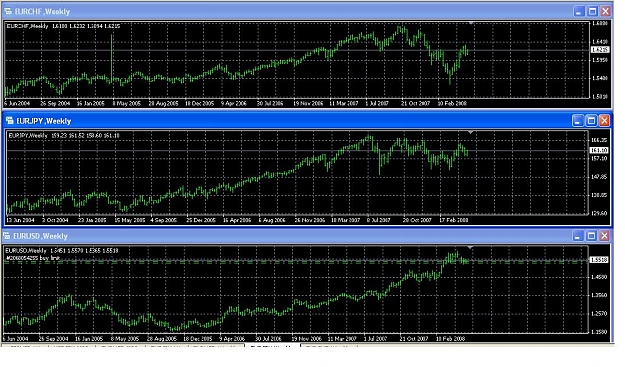
Task: Click the EURUSD,Weekly OHLC info line in chart
Action: pyautogui.click(x=62, y=251)
